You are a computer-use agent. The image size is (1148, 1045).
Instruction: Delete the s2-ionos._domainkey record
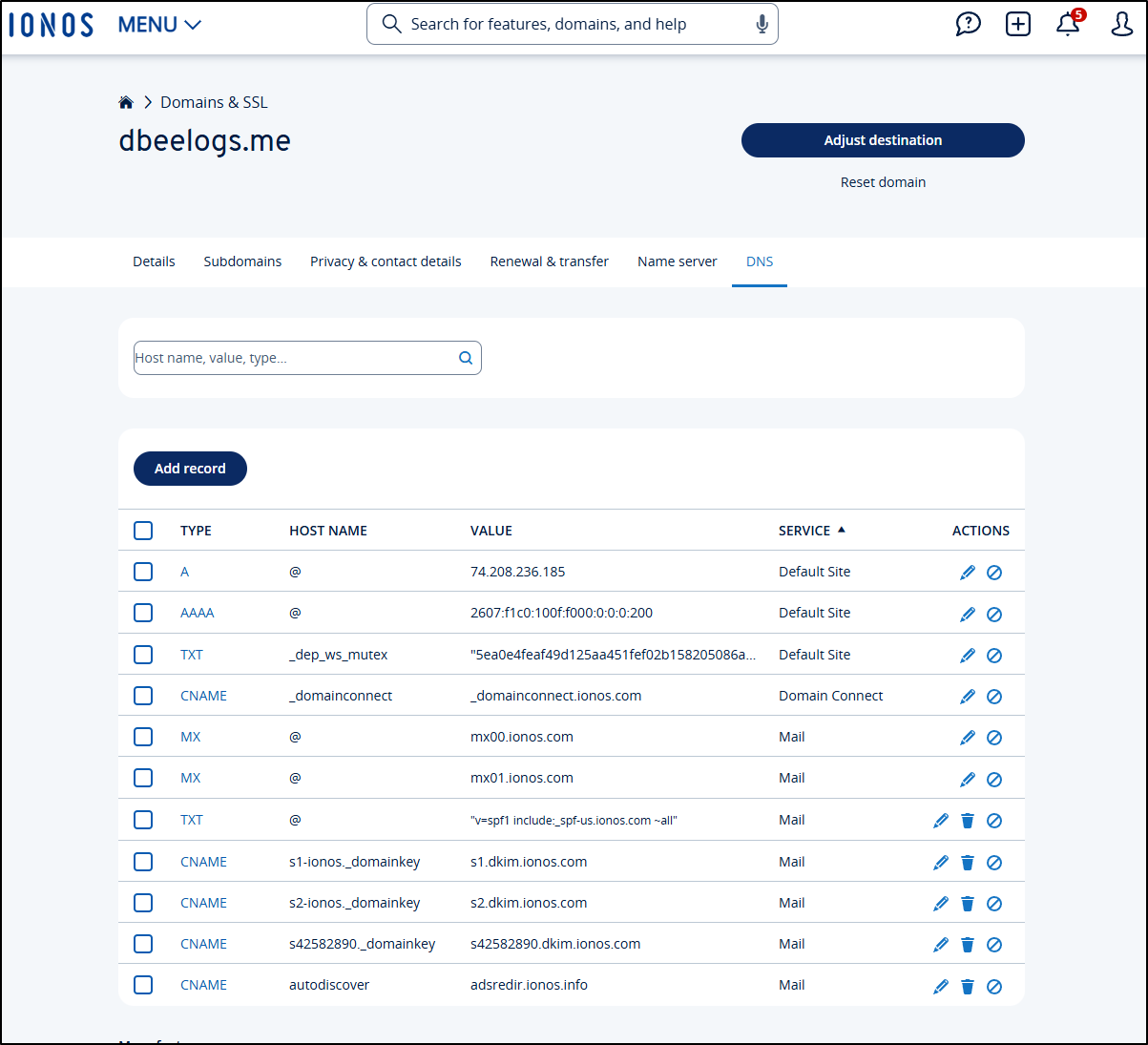(x=968, y=904)
